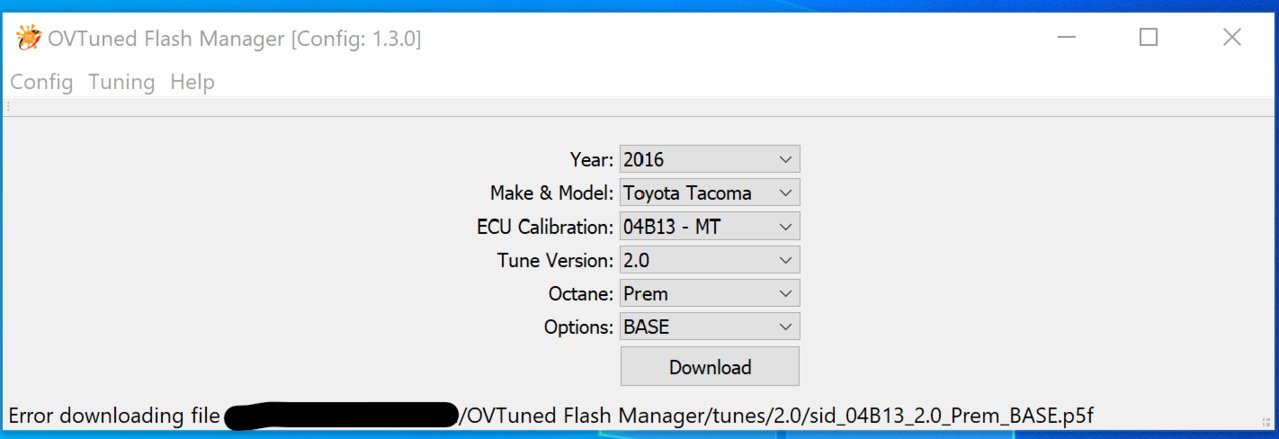Viewport: 1279px width, 439px height.
Task: Select the 2016 year value field
Action: (710, 159)
